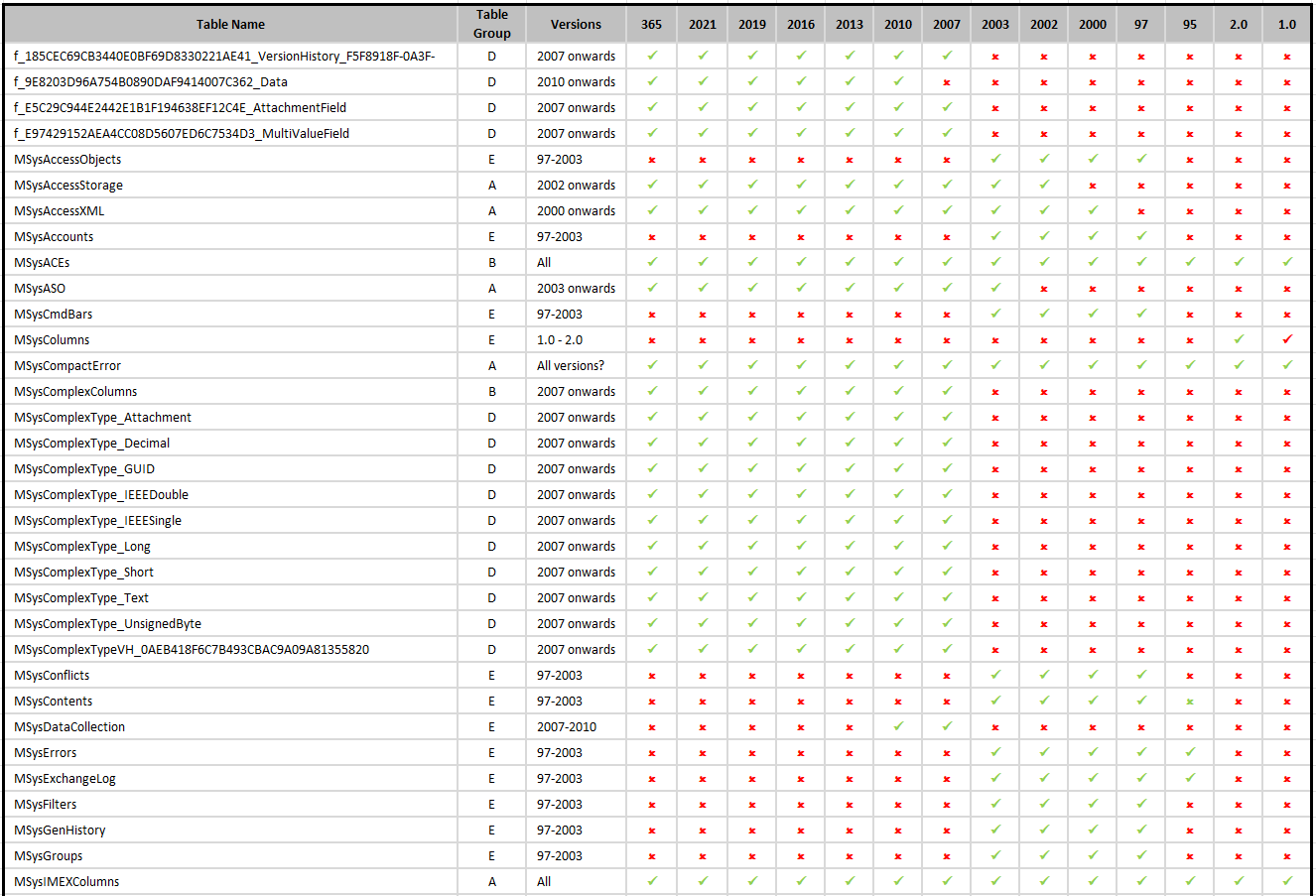Select the MSysExchangeLog table name cell
This screenshot has height=896, width=1316.
click(x=230, y=778)
